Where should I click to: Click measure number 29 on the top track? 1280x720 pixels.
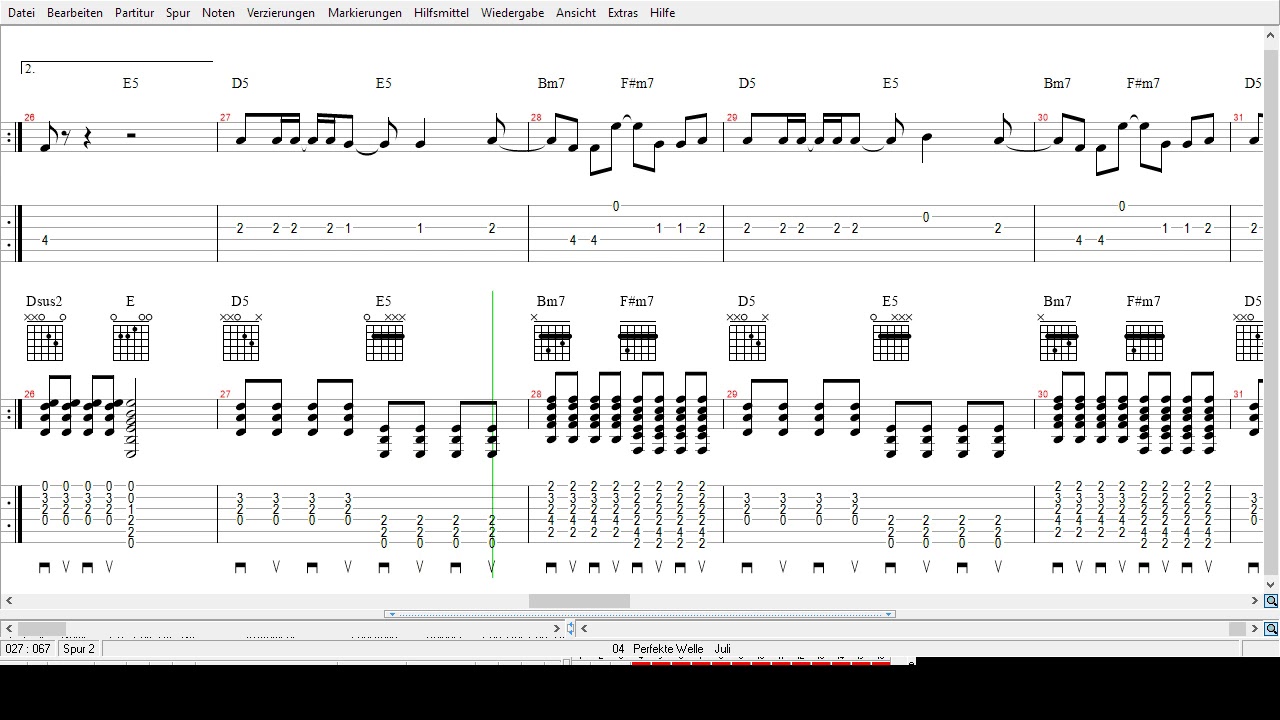[732, 118]
